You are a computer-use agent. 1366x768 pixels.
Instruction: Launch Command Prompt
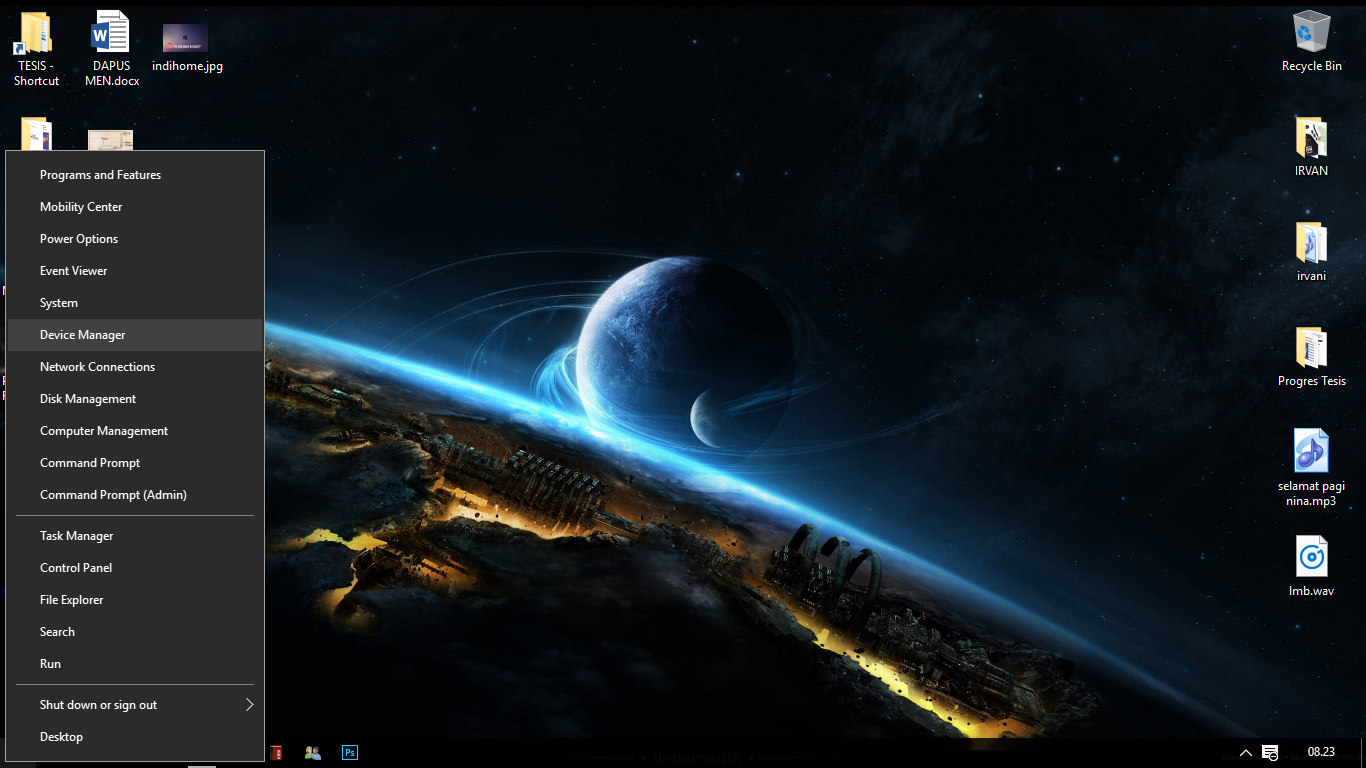click(x=135, y=463)
